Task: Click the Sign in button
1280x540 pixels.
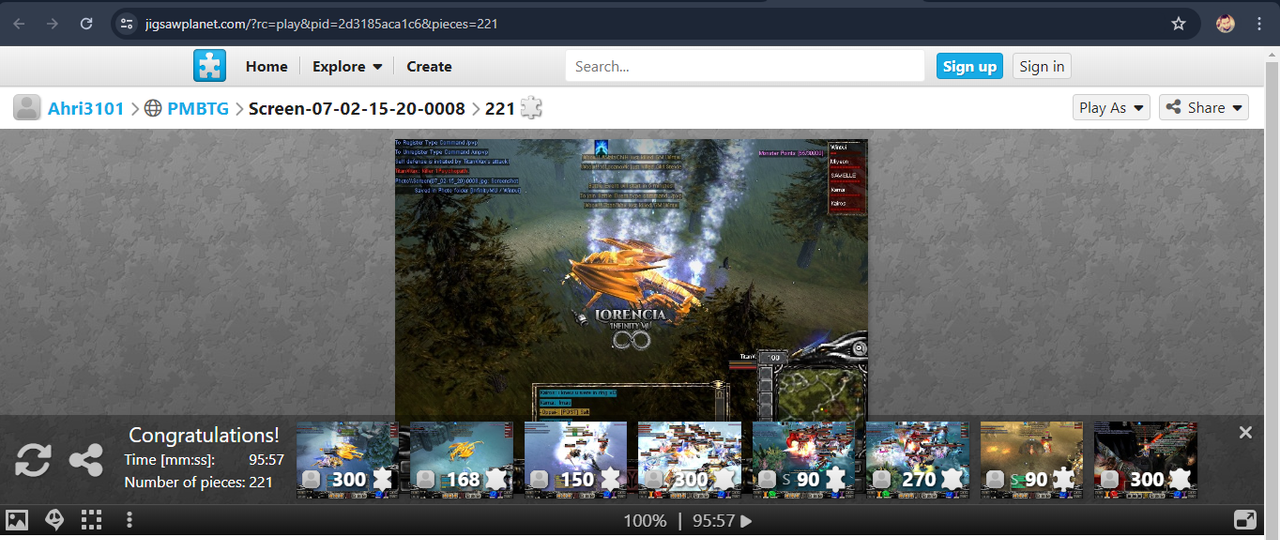Action: (1042, 66)
